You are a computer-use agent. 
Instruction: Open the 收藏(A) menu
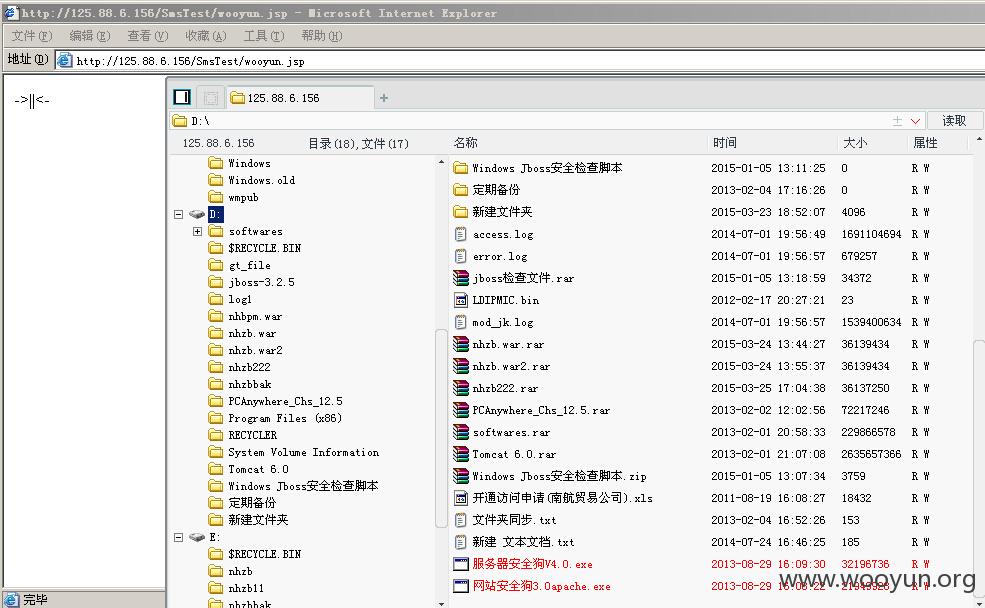tap(205, 36)
